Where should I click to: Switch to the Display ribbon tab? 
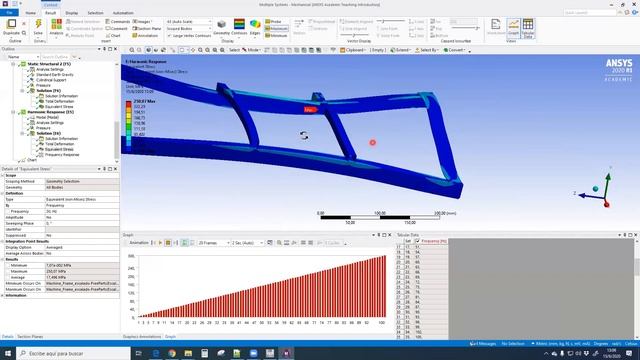click(71, 13)
